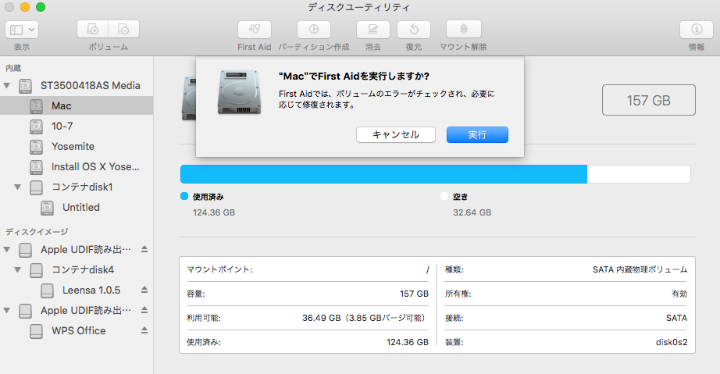The width and height of the screenshot is (720, 374).
Task: Click the 157 GB capacity box
Action: coord(649,100)
